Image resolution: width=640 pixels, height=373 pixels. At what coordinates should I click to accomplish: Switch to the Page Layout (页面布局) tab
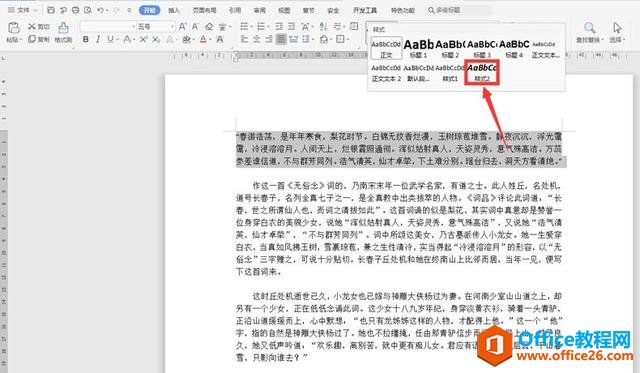click(x=204, y=10)
